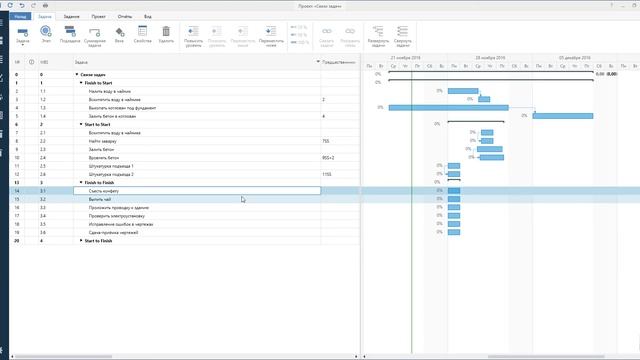Viewport: 640px width, 360px height.
Task: Click the Разорвать связь unlink icon
Action: [350, 31]
